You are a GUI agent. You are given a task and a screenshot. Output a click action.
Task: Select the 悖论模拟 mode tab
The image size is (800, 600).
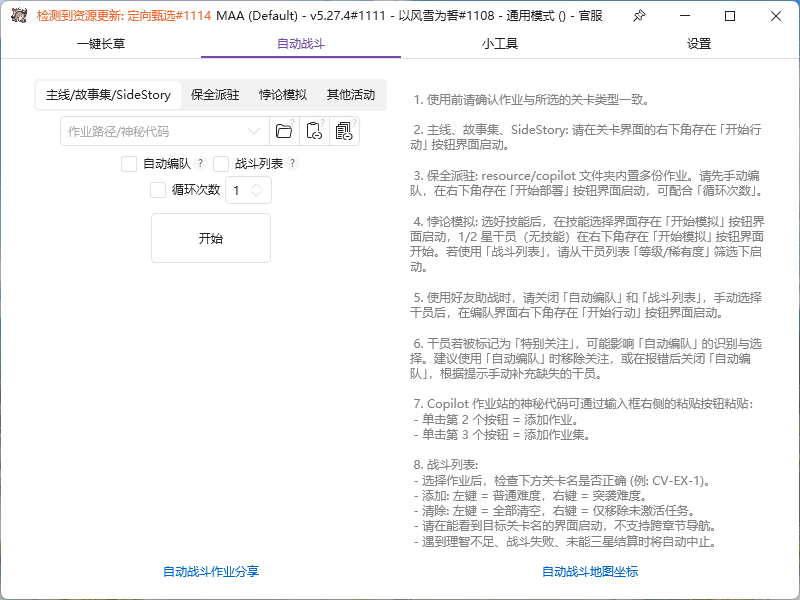pyautogui.click(x=281, y=95)
